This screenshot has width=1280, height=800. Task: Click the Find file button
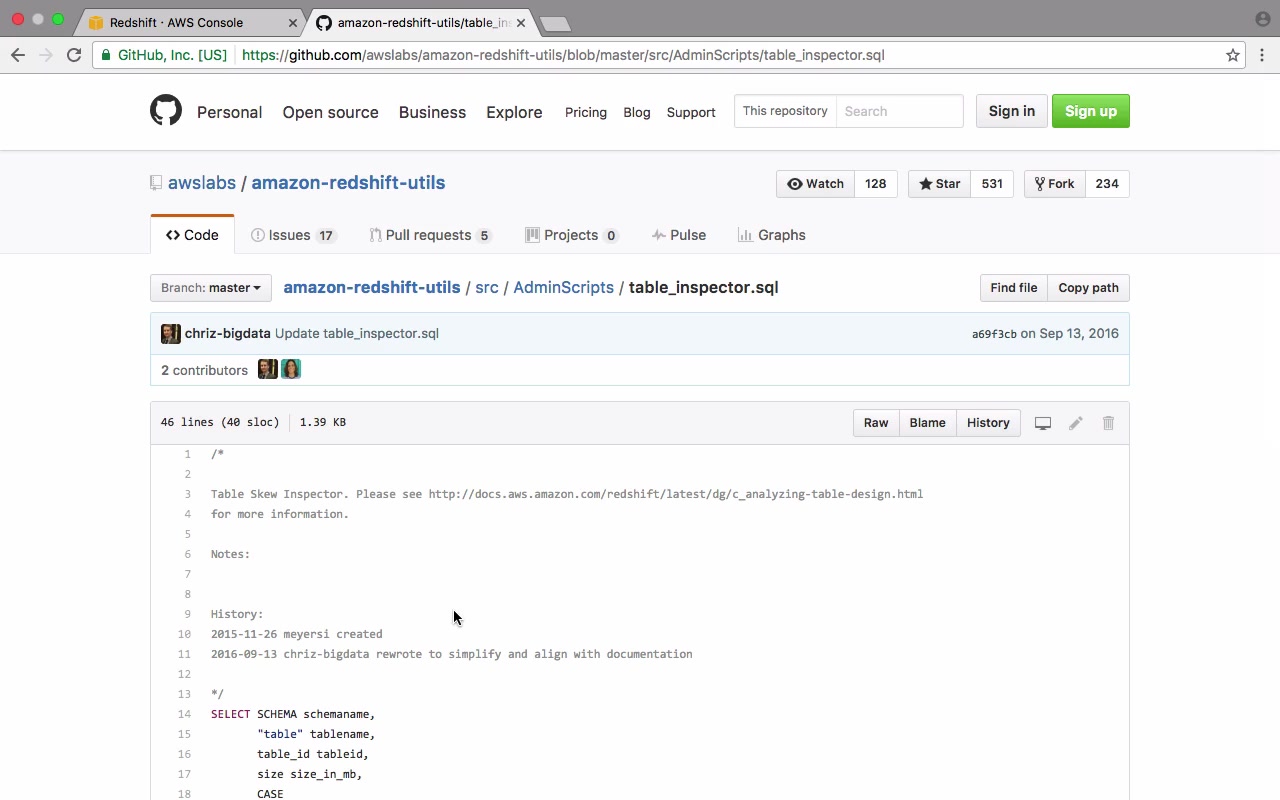click(1014, 288)
